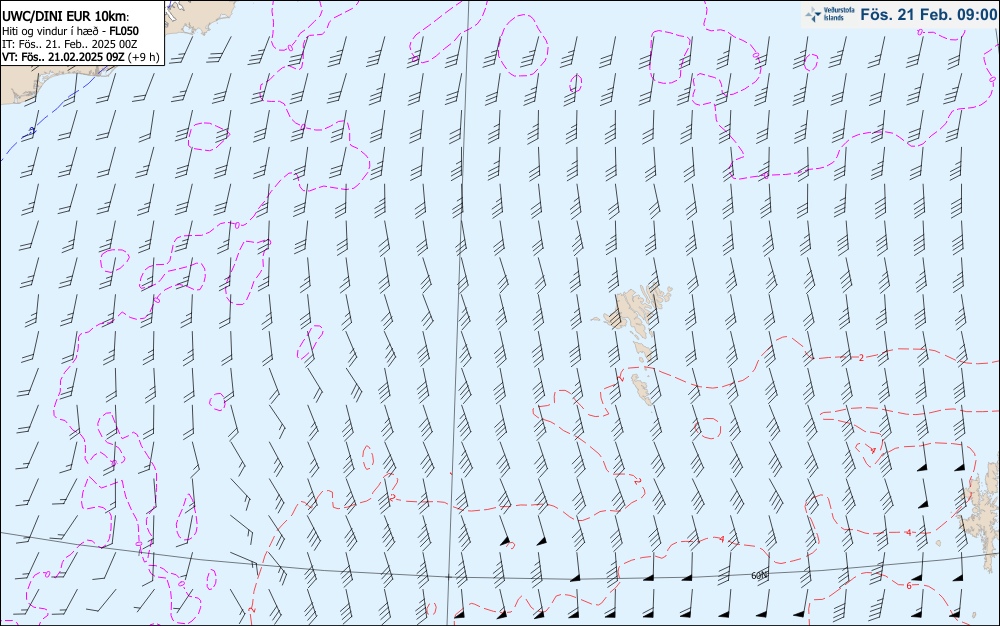Click the Veðurstofa Íslands logo
The width and height of the screenshot is (1000, 626).
[x=829, y=14]
